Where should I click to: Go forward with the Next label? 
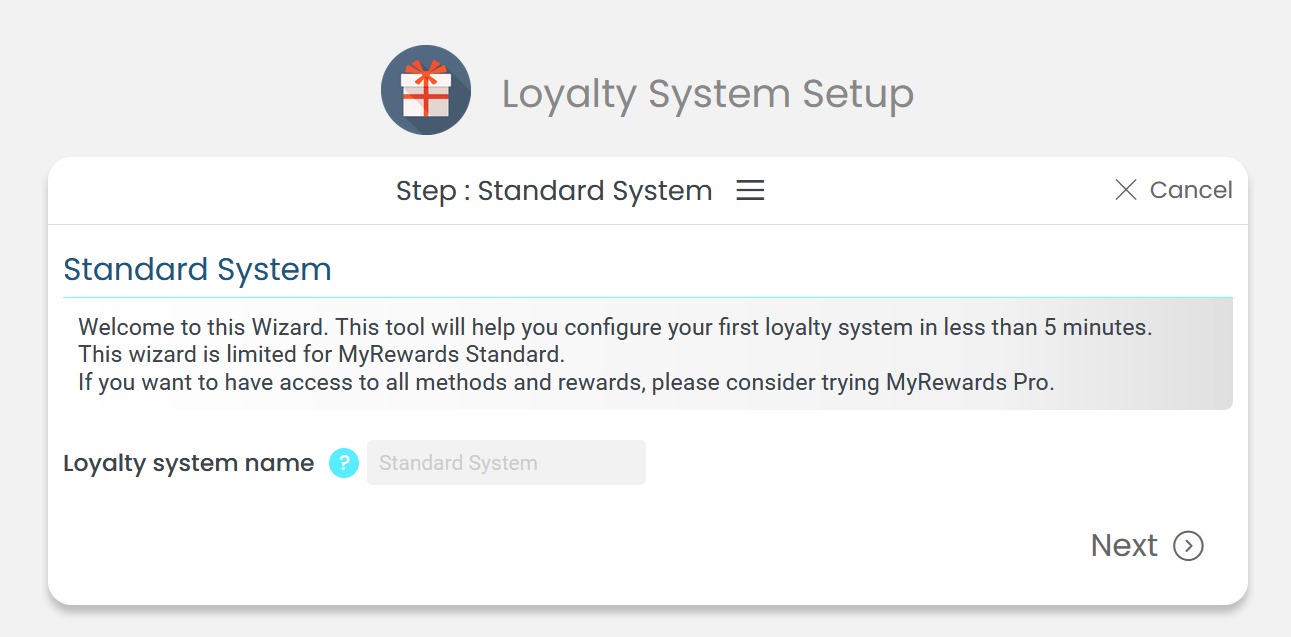pos(1124,545)
